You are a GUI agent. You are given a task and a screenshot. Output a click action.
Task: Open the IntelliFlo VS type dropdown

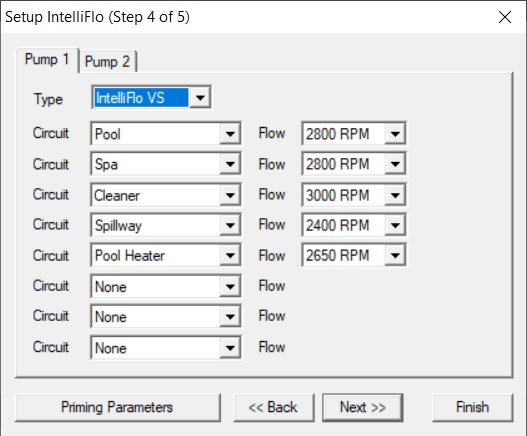click(x=200, y=97)
